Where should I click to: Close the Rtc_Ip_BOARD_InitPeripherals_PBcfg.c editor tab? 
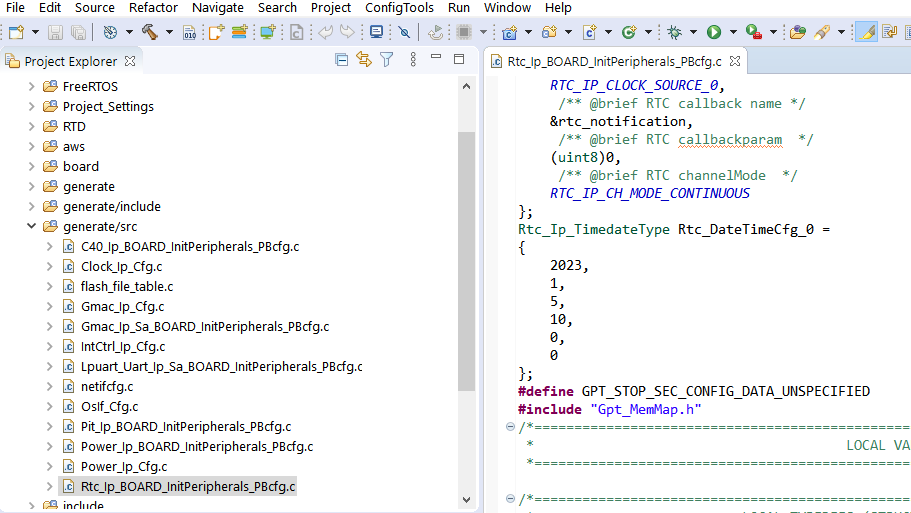click(x=735, y=62)
